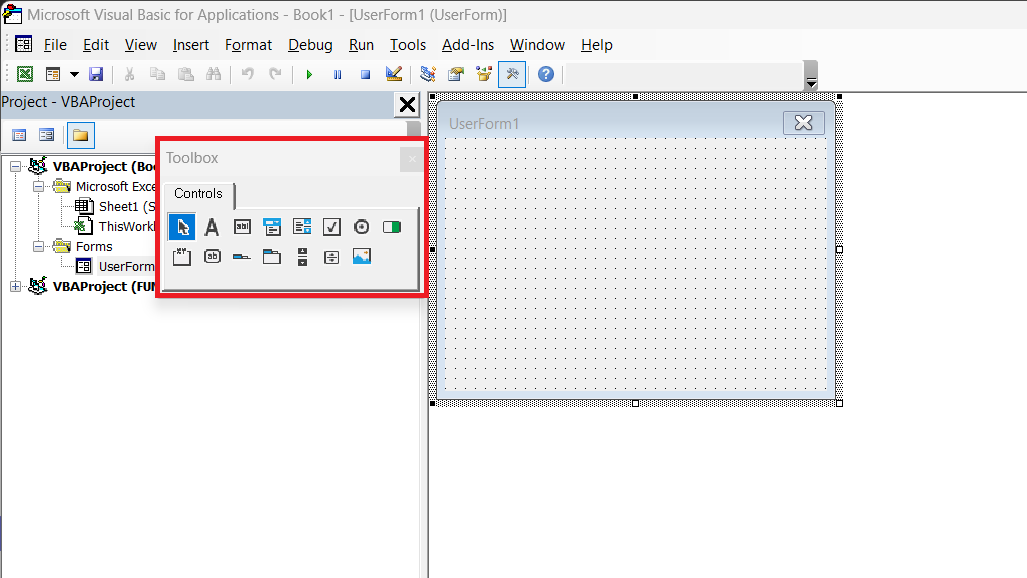Screen dimensions: 1027x578
Task: Select the Forms folder label
Action: tap(94, 246)
